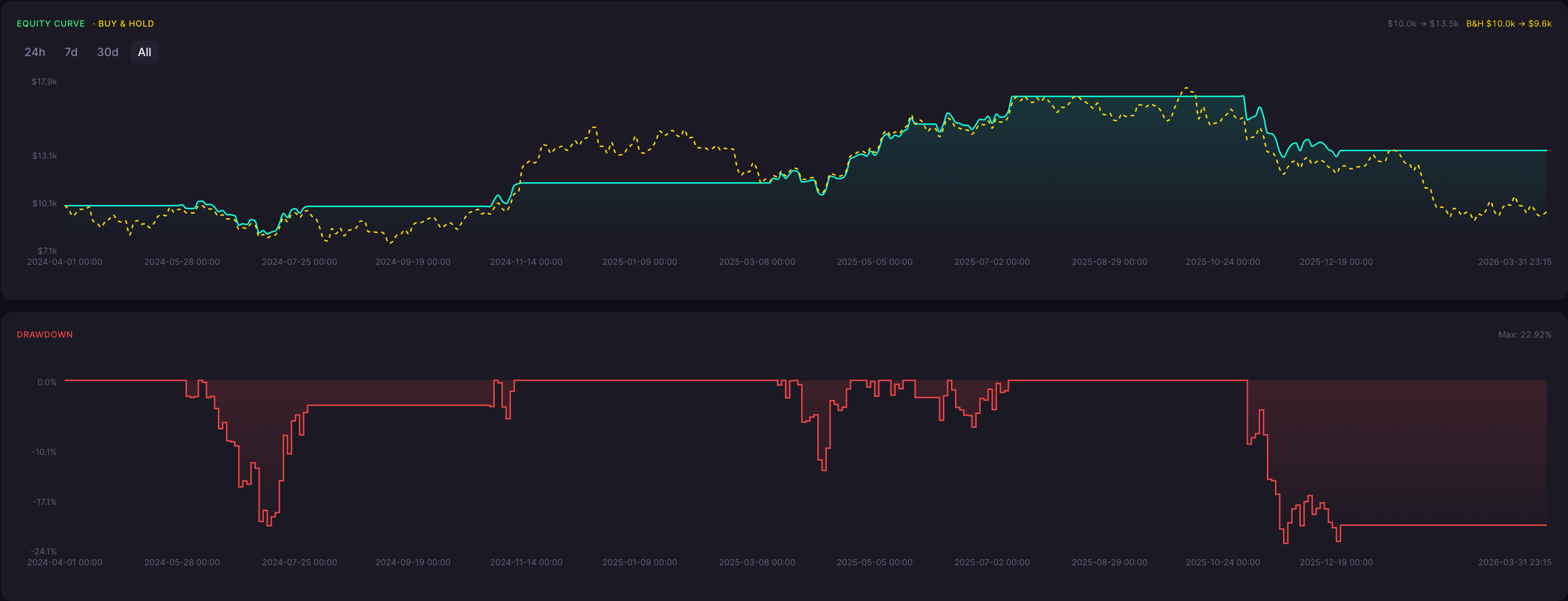
Task: Click the -10.1% drawdown axis label
Action: click(x=44, y=452)
